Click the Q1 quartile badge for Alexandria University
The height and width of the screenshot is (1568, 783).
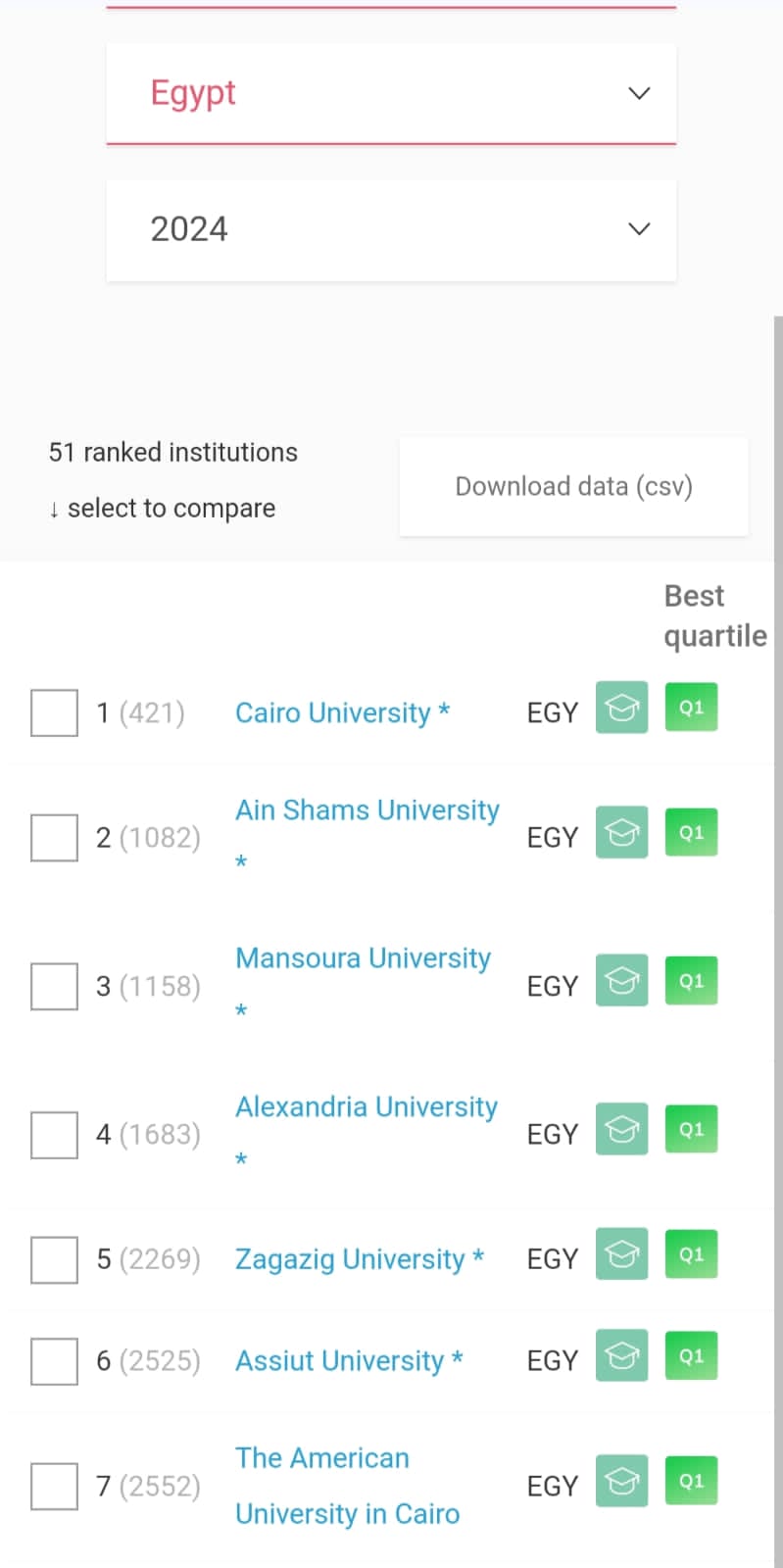tap(691, 1129)
